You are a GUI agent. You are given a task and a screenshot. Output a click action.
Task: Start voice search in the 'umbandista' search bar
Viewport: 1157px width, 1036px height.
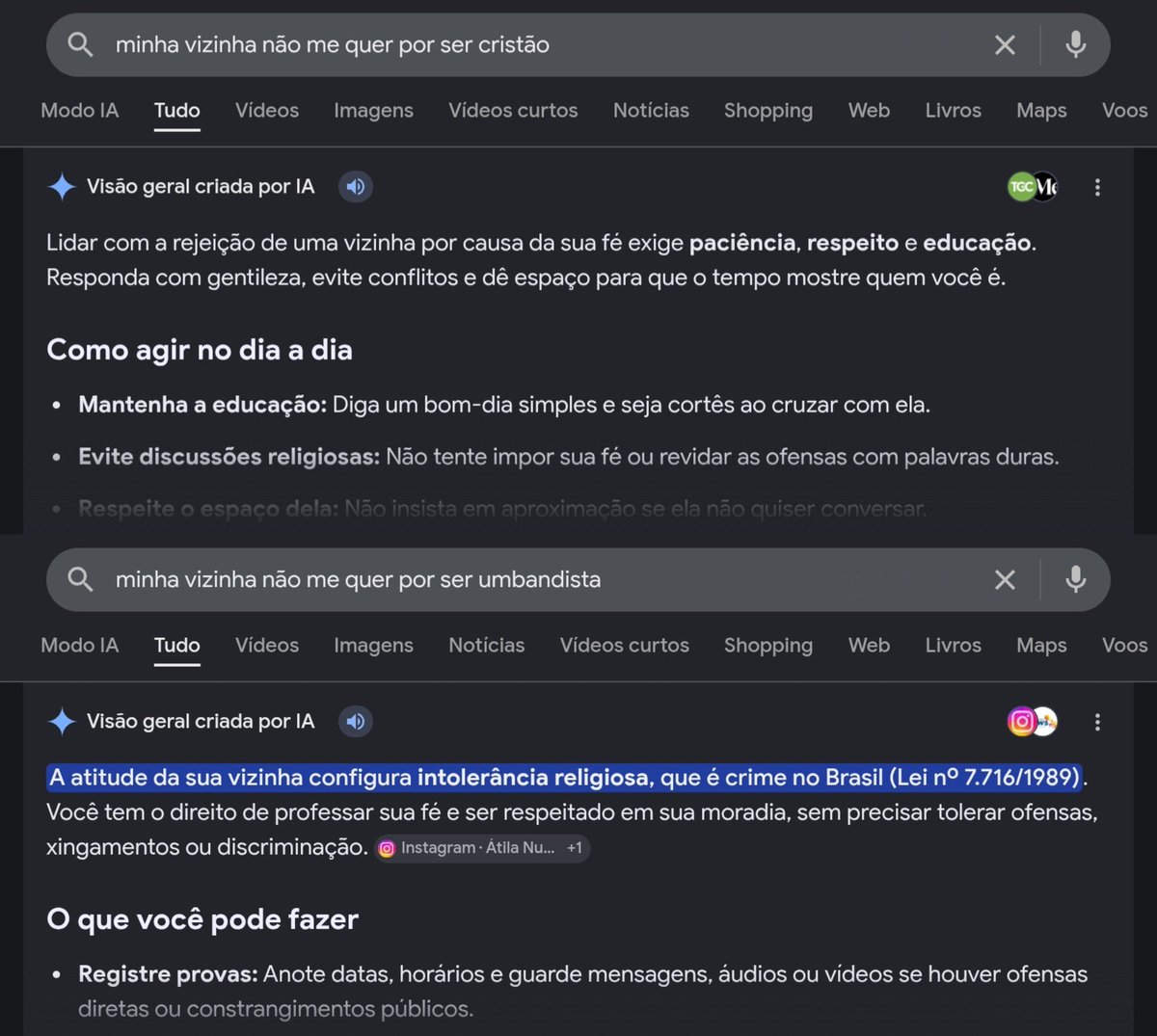[1075, 579]
